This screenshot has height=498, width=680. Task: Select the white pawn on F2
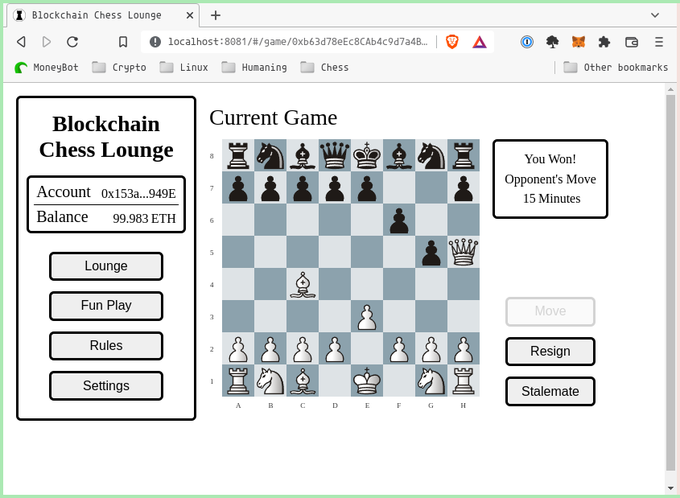point(399,349)
